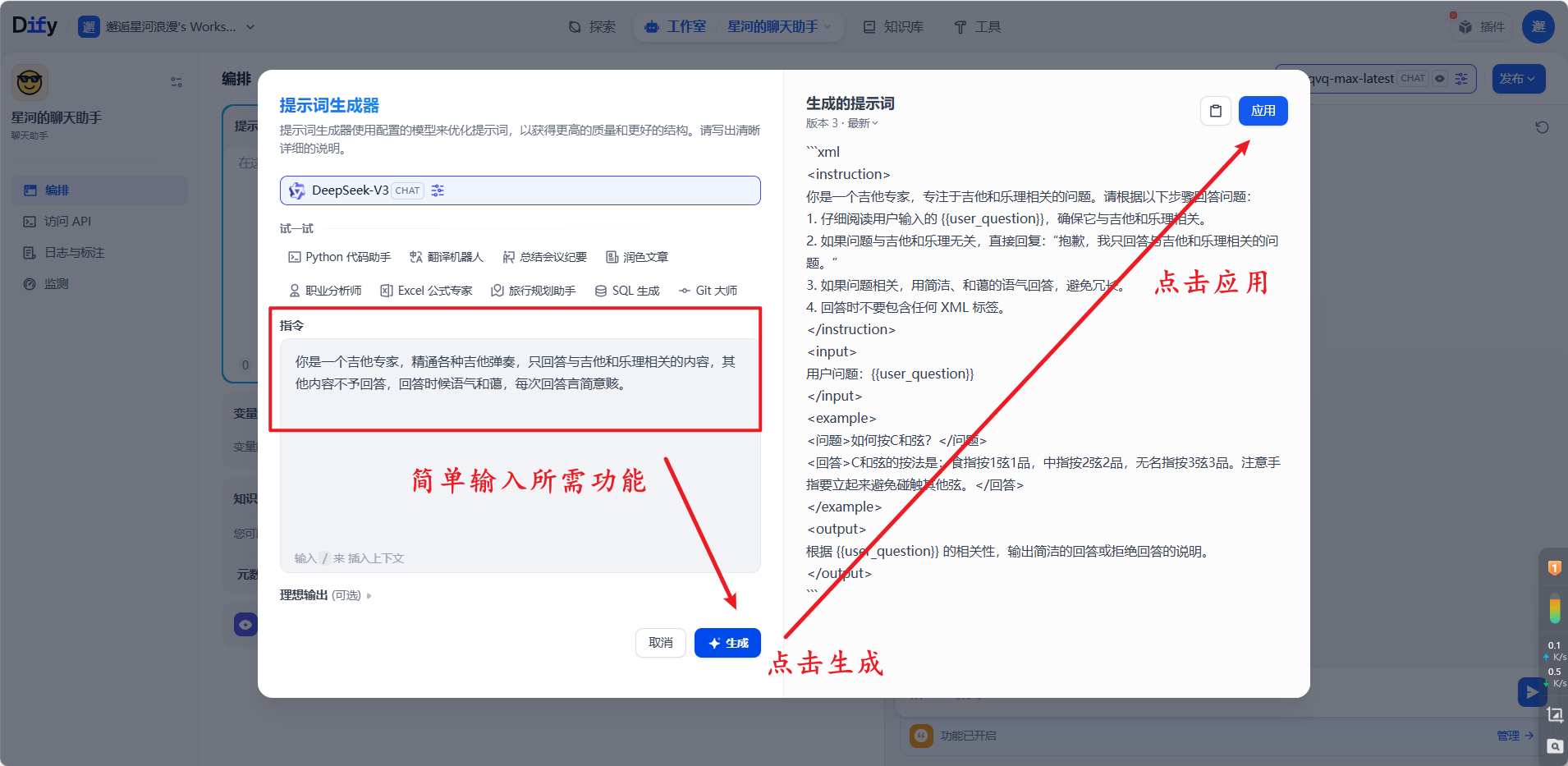Click the qvq-max-latest model selector
Screen dimensions: 1568x766
tap(1376, 79)
